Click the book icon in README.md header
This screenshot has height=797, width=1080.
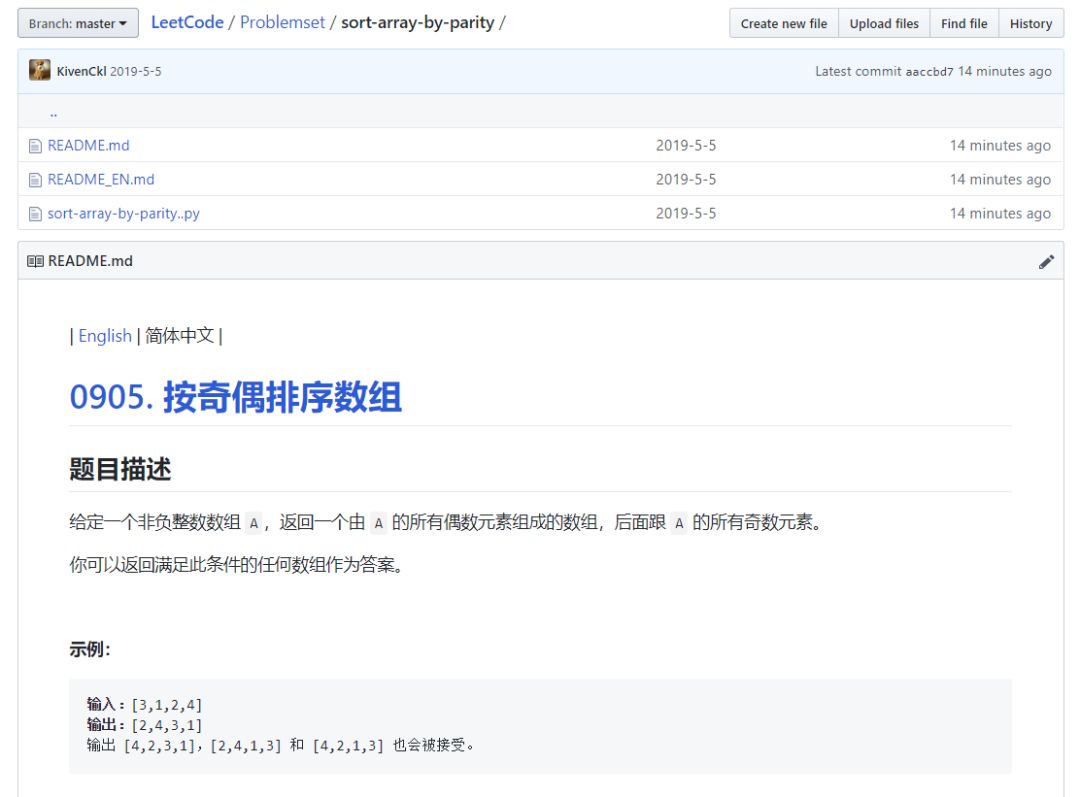pos(35,261)
